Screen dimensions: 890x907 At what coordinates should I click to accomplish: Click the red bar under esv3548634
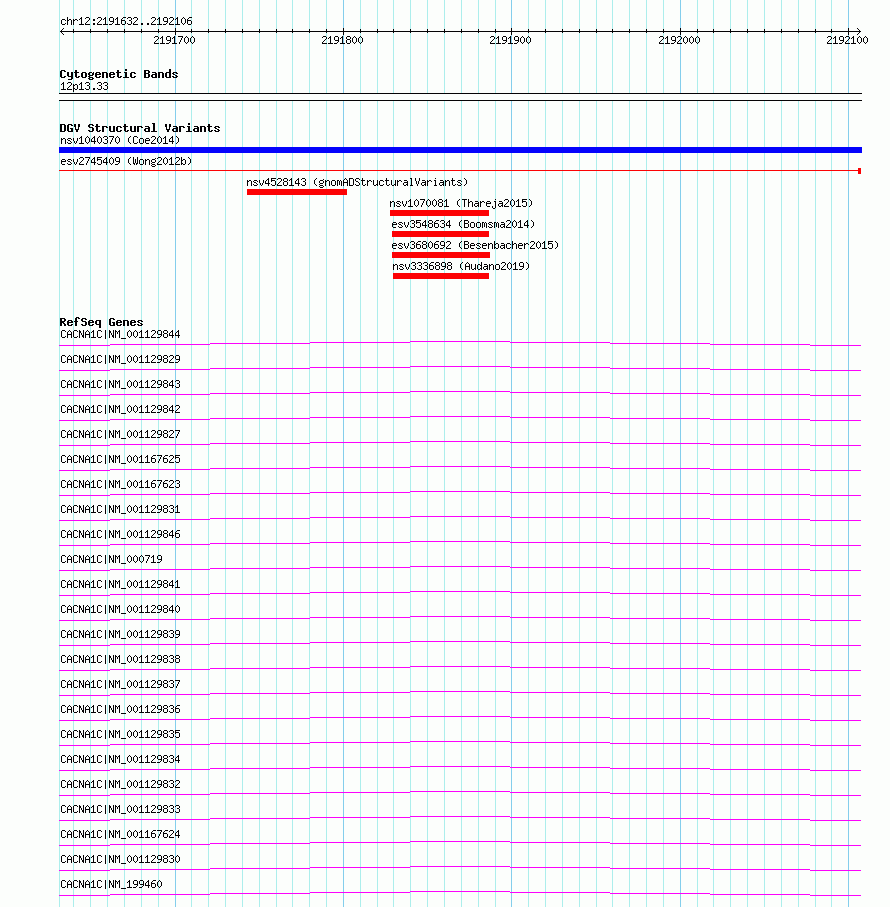click(440, 234)
